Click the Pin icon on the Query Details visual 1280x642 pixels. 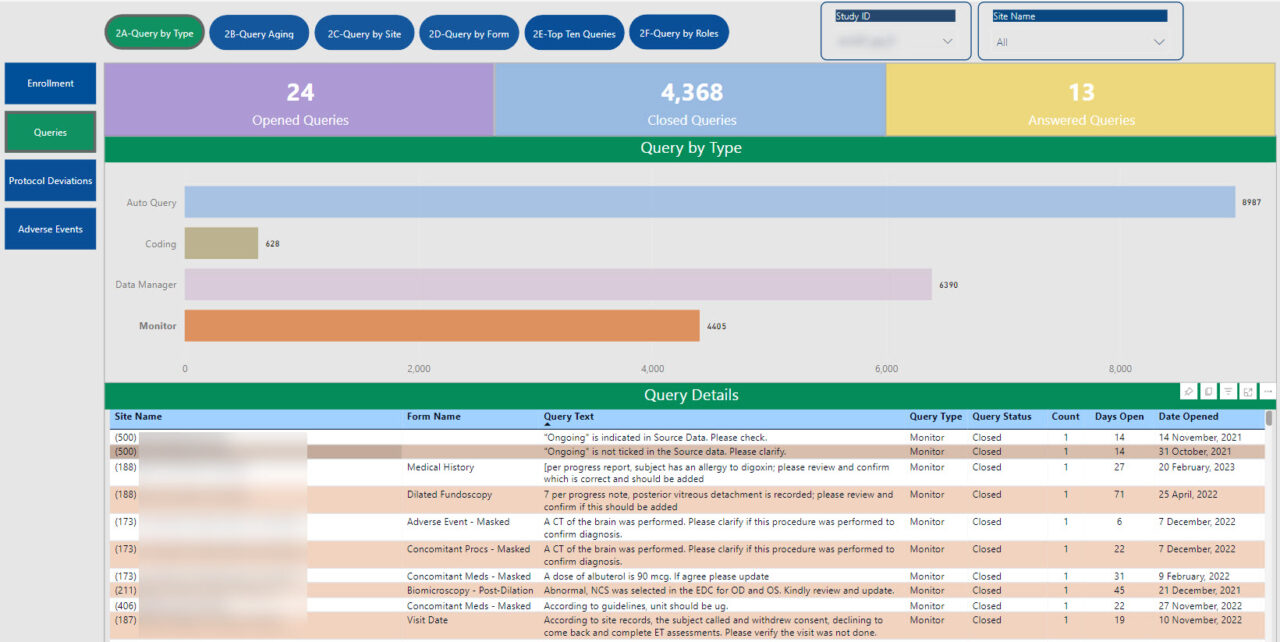[1189, 391]
